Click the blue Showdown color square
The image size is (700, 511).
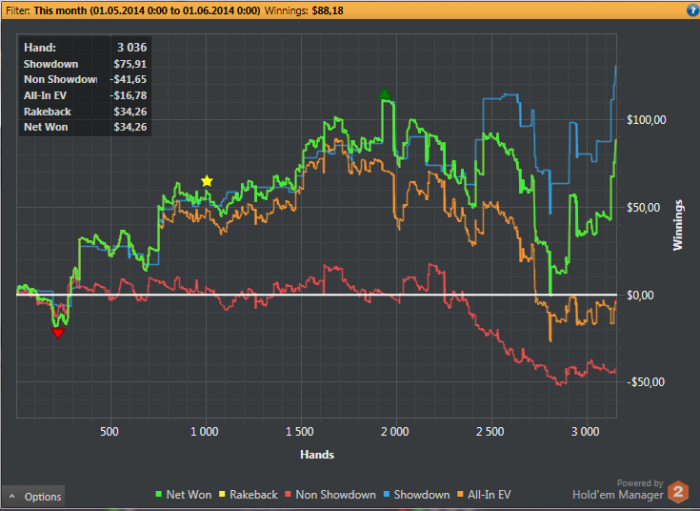387,494
